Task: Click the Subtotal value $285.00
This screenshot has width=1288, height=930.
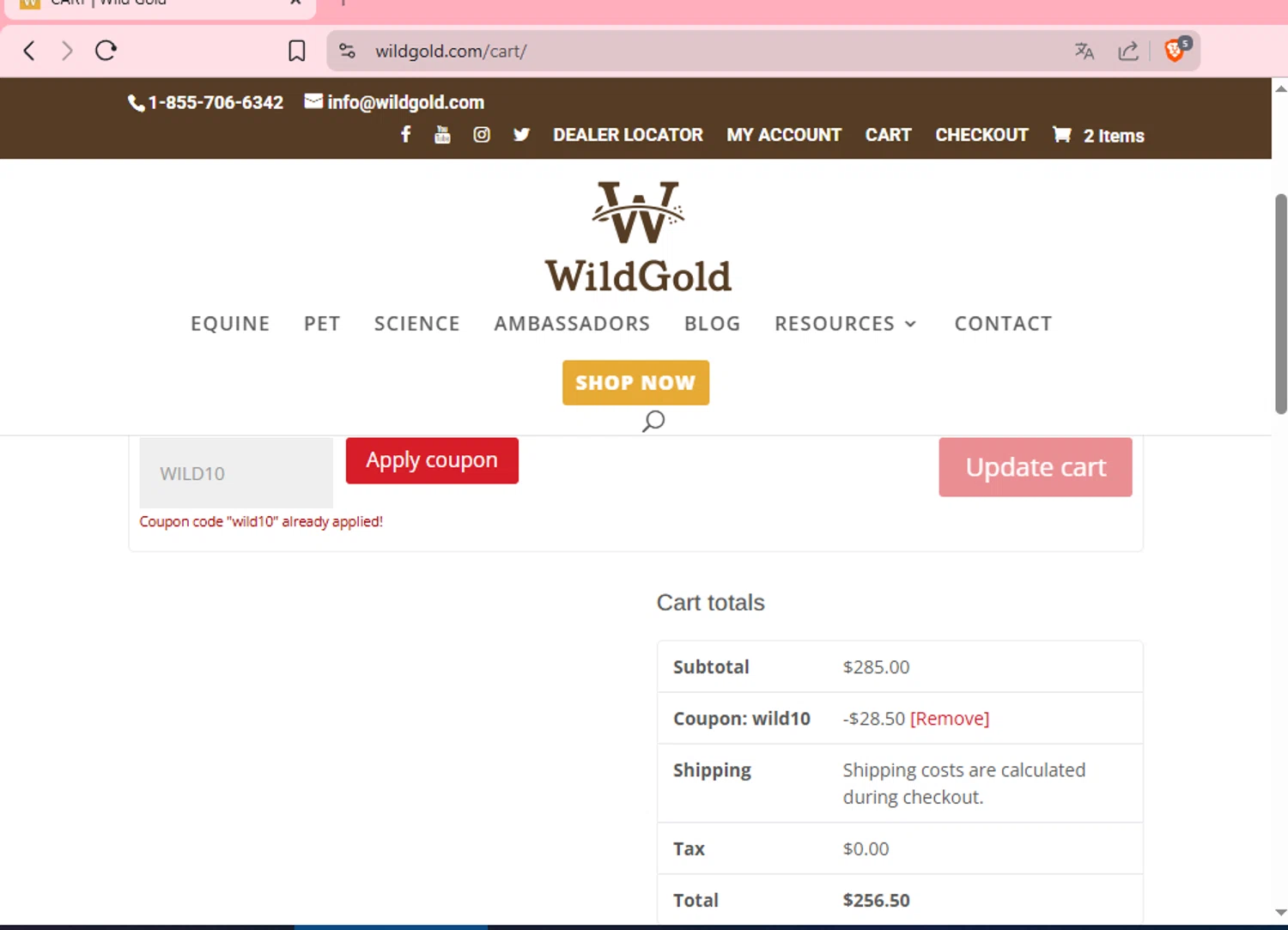Action: coord(876,667)
